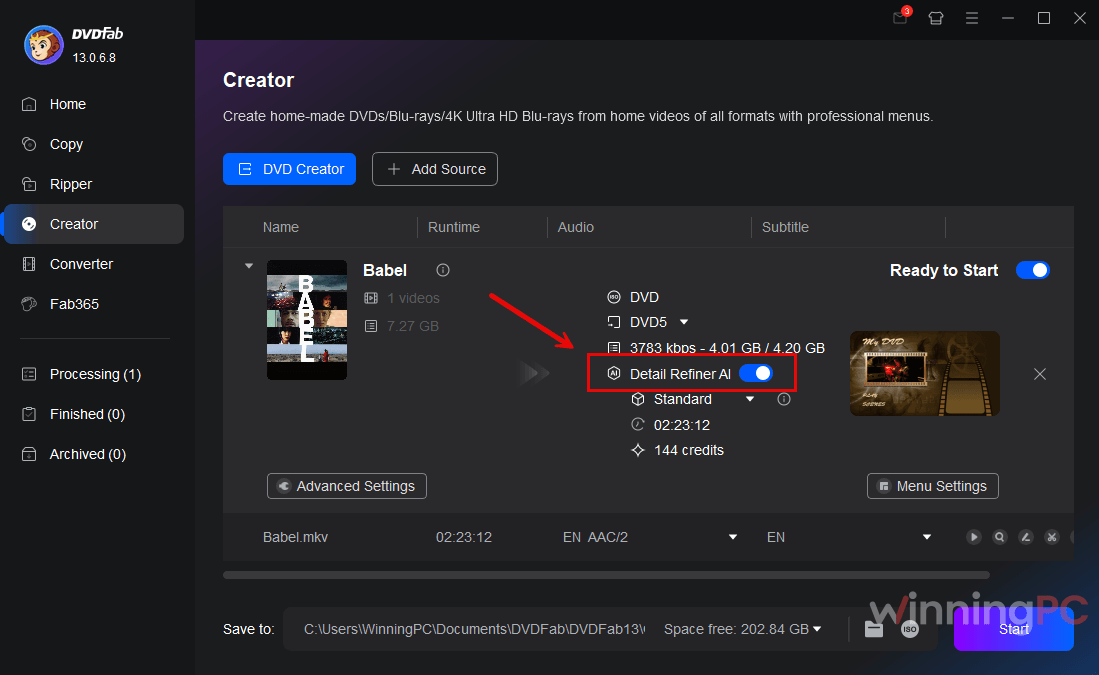
Task: Click the Babel.mkv file name
Action: pos(295,537)
